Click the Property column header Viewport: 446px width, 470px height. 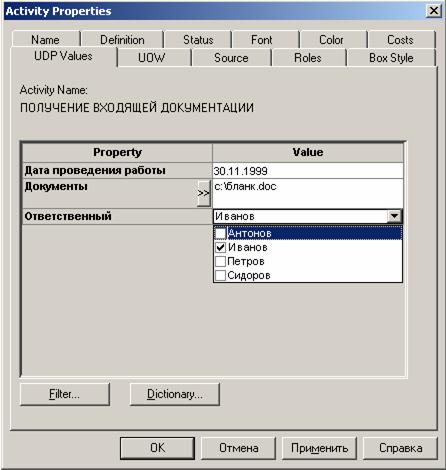pos(117,152)
